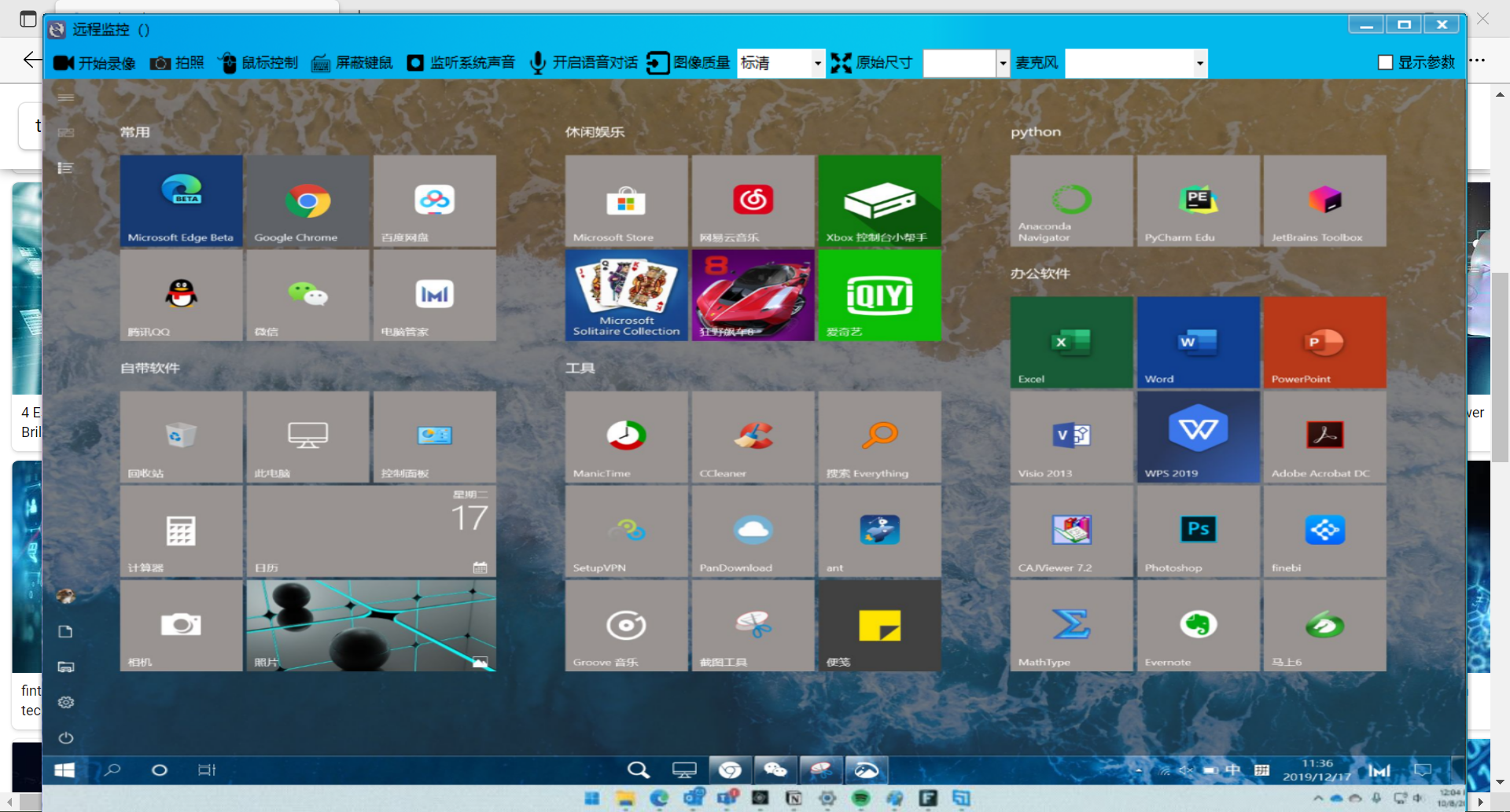Take a snapshot with 拍照 camera icon

pyautogui.click(x=160, y=63)
